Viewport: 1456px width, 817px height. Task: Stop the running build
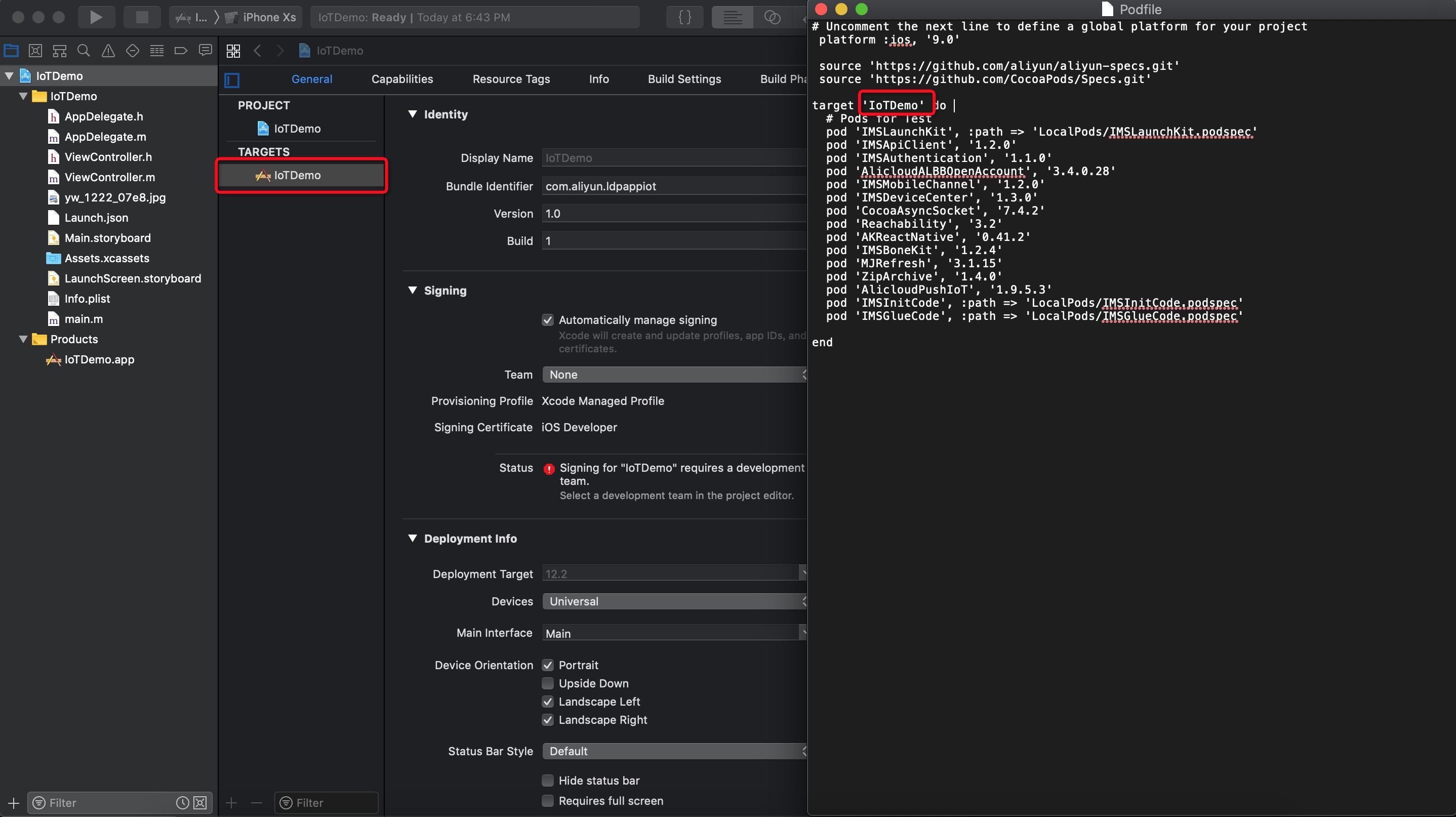coord(142,17)
